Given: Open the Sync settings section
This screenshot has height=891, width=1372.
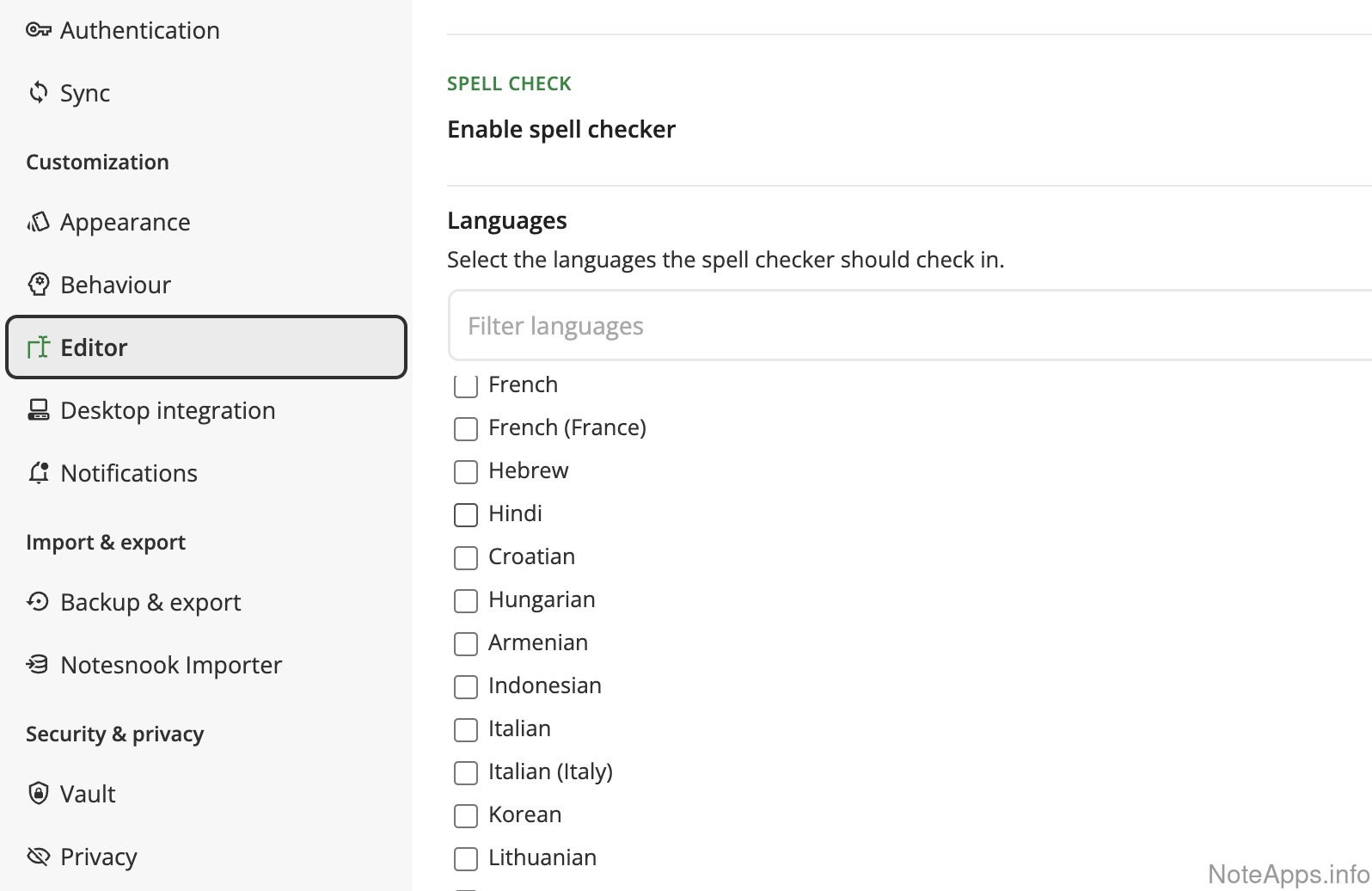Looking at the screenshot, I should (84, 93).
